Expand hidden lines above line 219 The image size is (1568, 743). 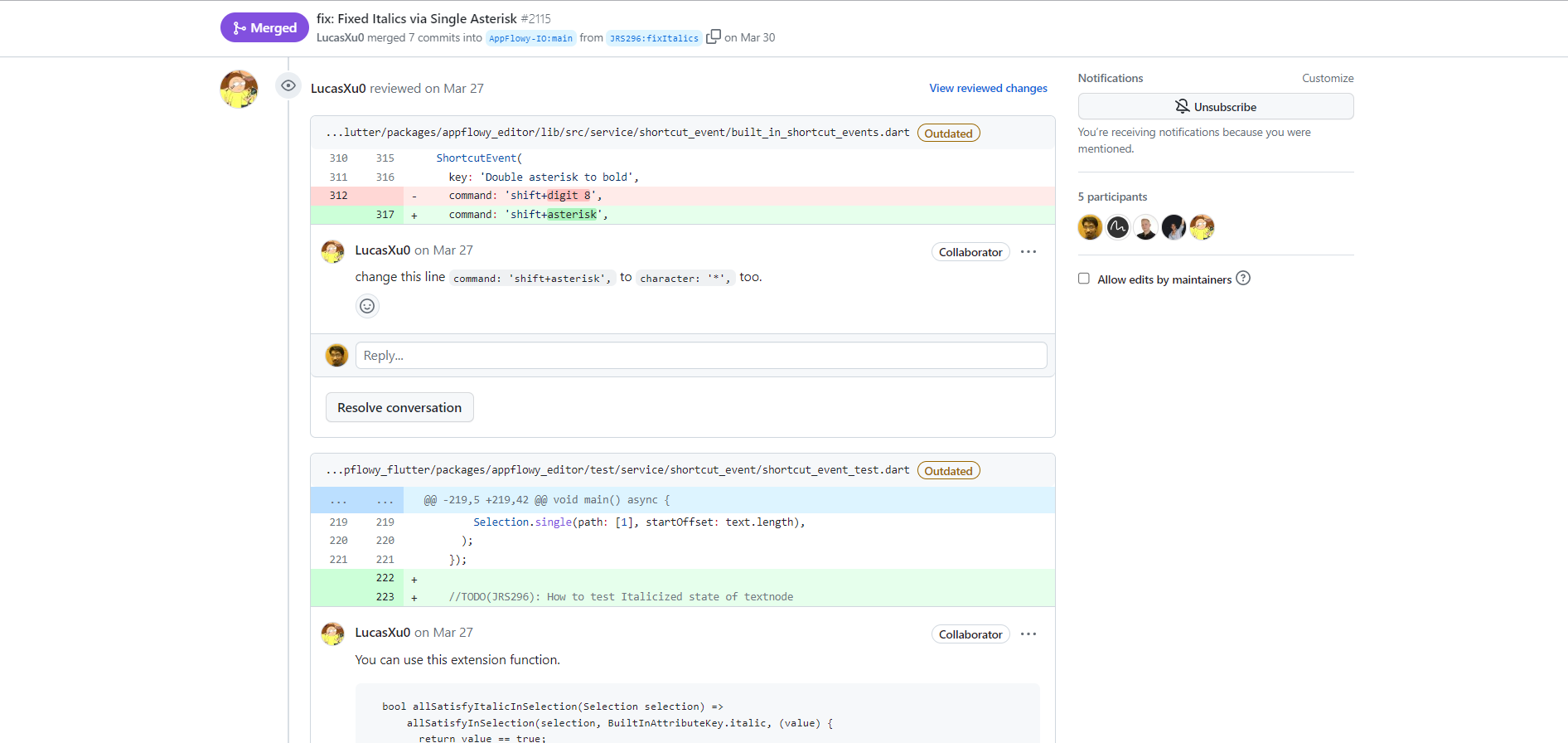(x=357, y=500)
